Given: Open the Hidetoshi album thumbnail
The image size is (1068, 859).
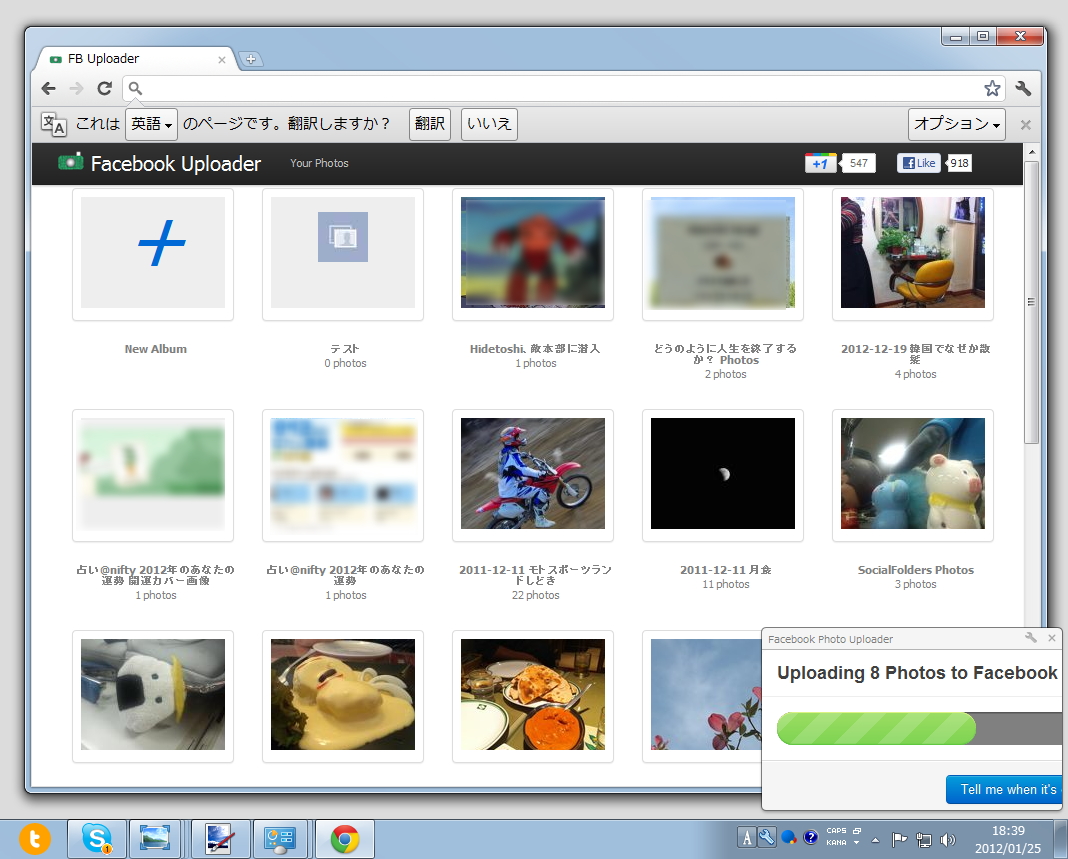Looking at the screenshot, I should pos(533,253).
